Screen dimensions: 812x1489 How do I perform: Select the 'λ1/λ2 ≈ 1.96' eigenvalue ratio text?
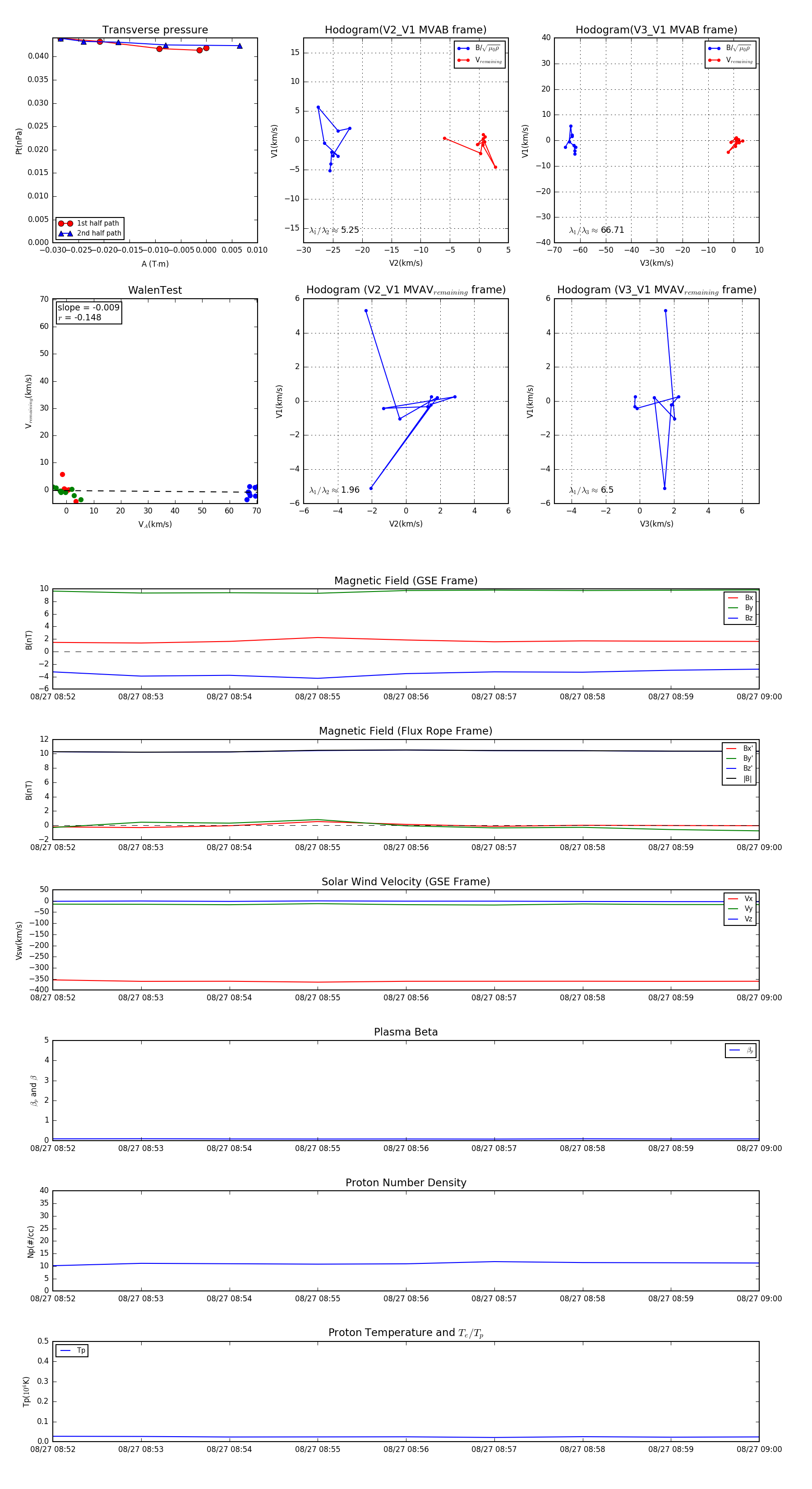(x=334, y=490)
